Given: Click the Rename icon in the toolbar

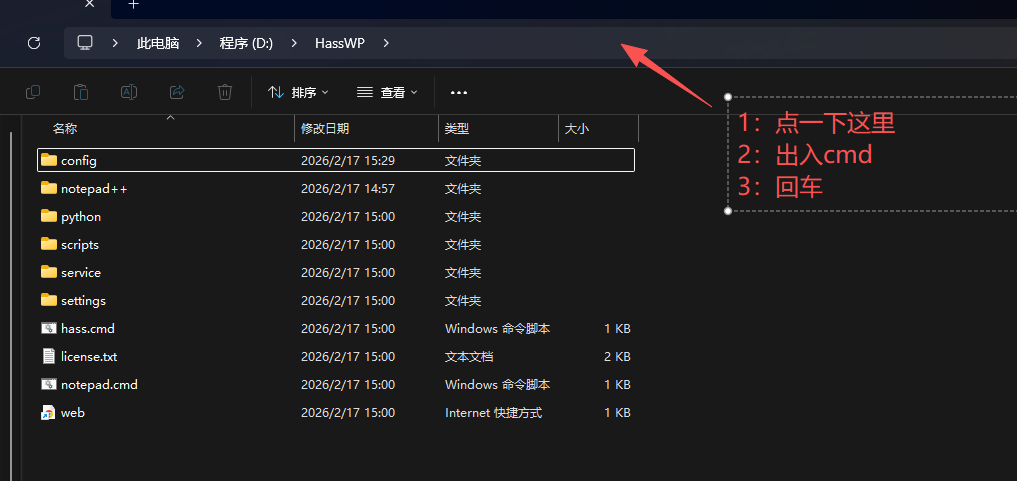Looking at the screenshot, I should coord(128,92).
